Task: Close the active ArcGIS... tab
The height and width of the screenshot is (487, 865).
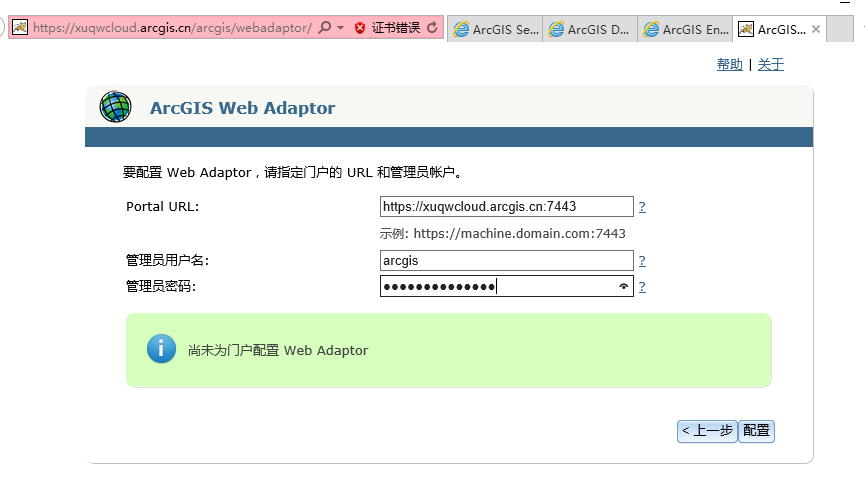Action: 816,29
